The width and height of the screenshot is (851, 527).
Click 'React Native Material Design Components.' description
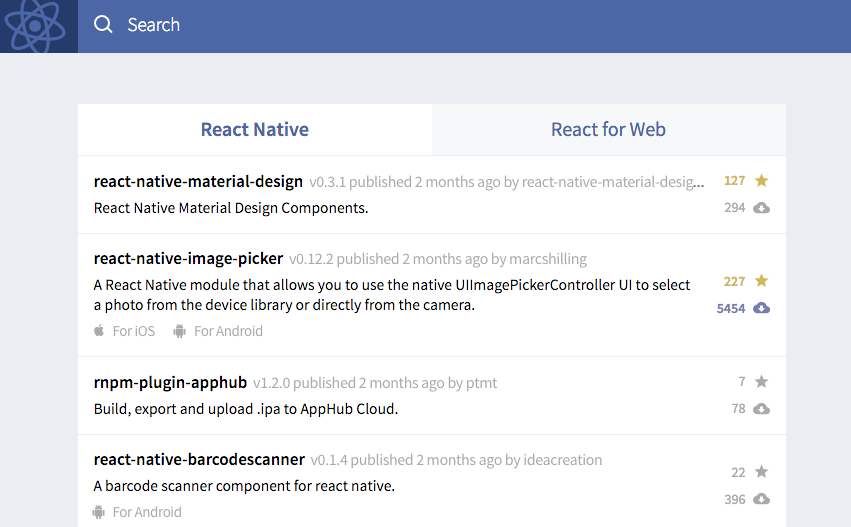[x=231, y=208]
